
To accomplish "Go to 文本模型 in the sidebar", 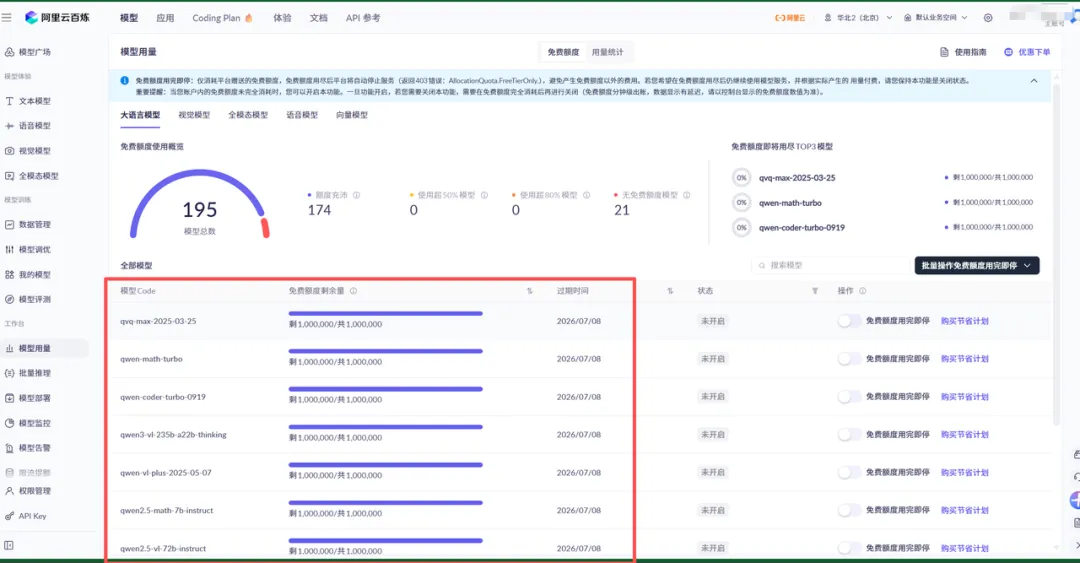I will click(x=28, y=101).
